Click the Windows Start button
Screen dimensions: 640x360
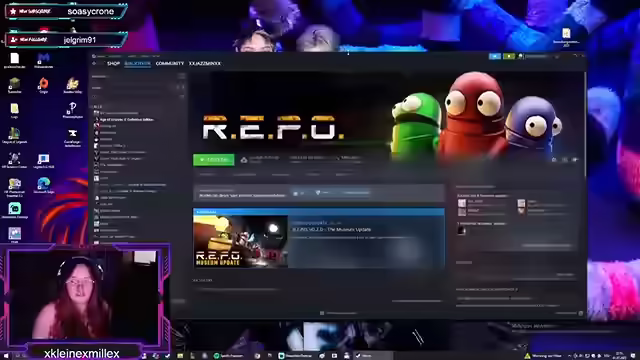[6, 356]
